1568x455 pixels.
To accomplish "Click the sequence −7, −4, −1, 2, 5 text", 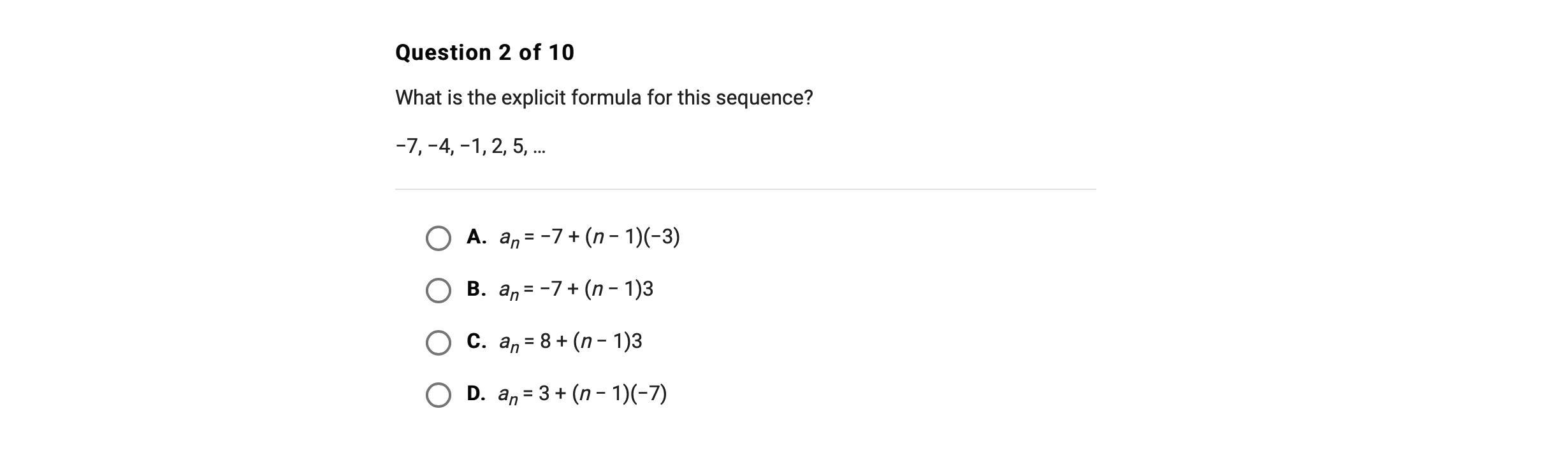I will (x=470, y=147).
